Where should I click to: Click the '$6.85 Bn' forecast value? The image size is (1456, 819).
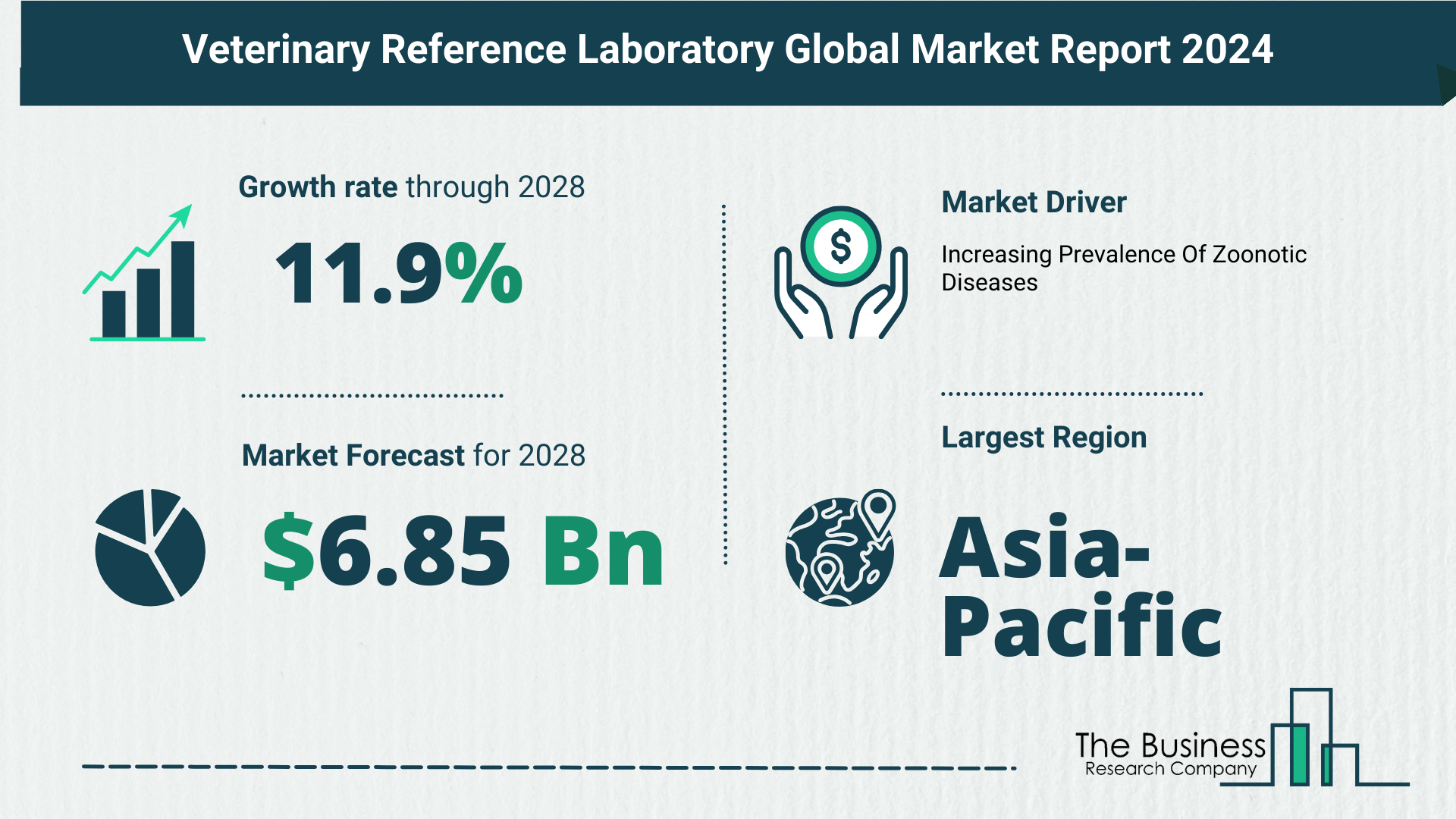click(x=463, y=551)
